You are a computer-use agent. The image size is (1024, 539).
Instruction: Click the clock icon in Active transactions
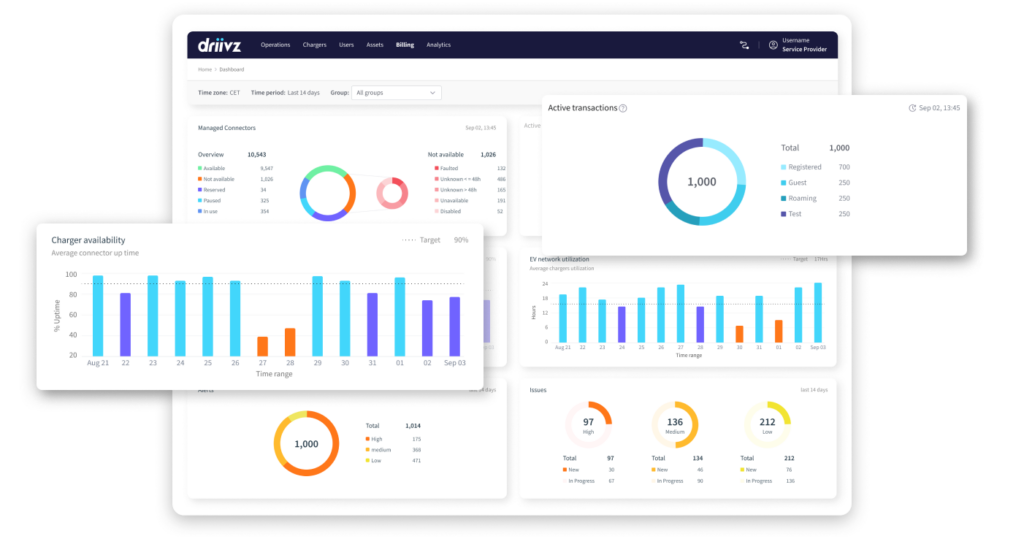point(912,108)
